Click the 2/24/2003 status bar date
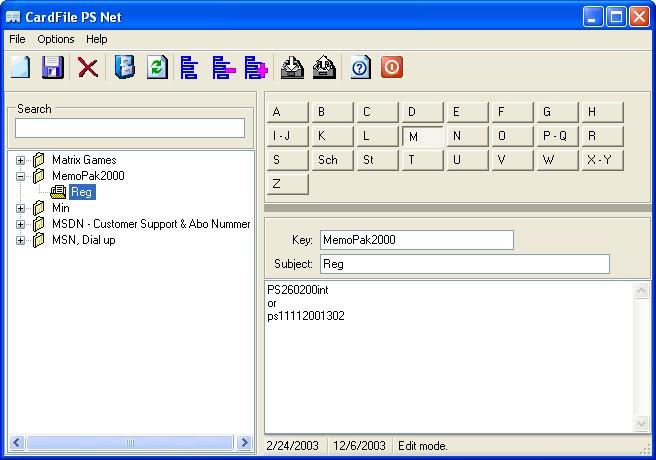The height and width of the screenshot is (460, 656). click(292, 446)
